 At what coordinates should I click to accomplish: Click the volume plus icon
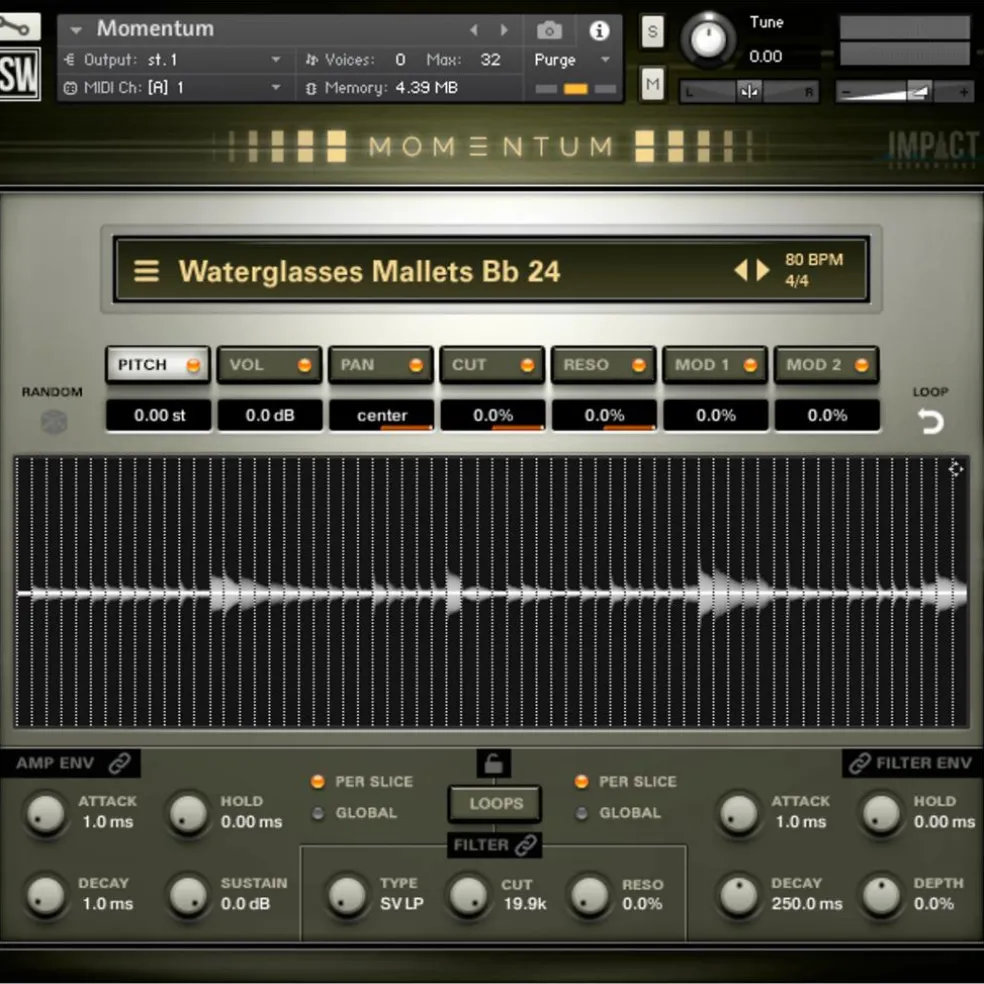[963, 93]
